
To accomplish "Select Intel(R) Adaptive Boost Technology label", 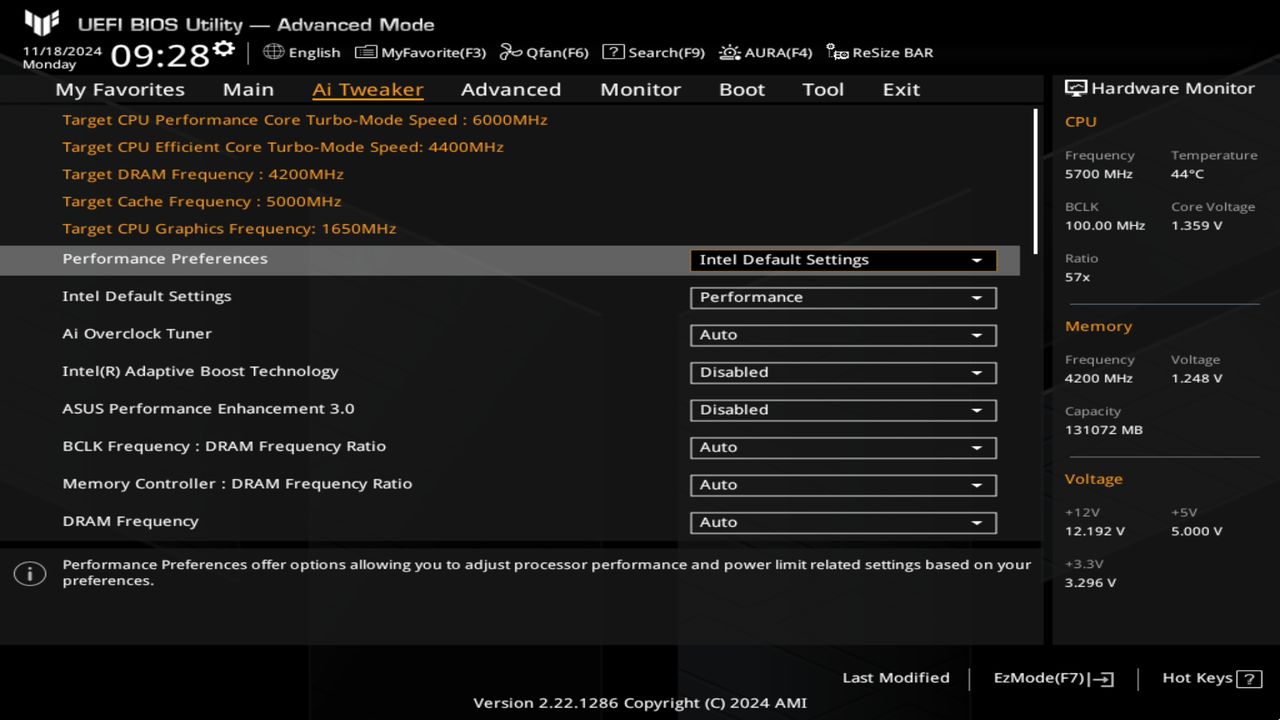I will pos(200,371).
